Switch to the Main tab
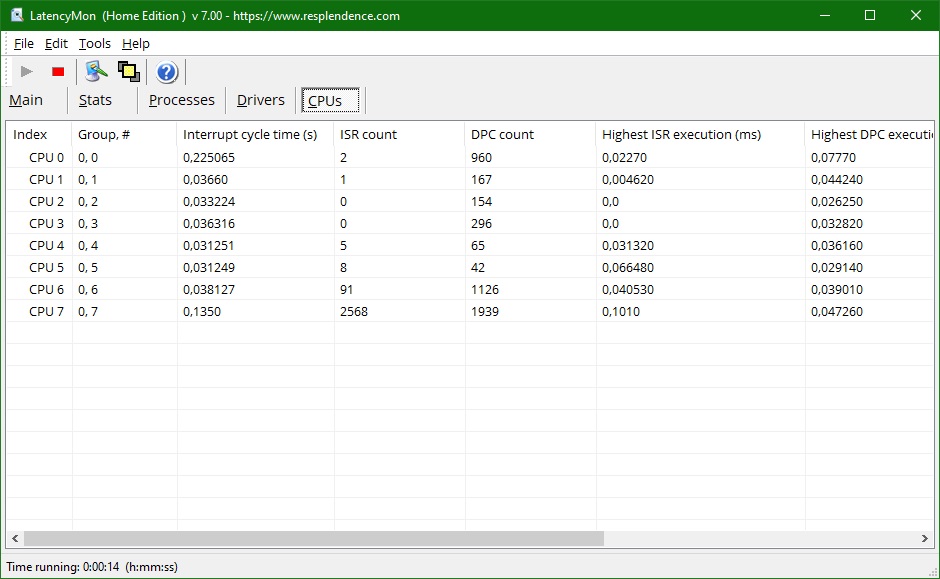 [26, 100]
